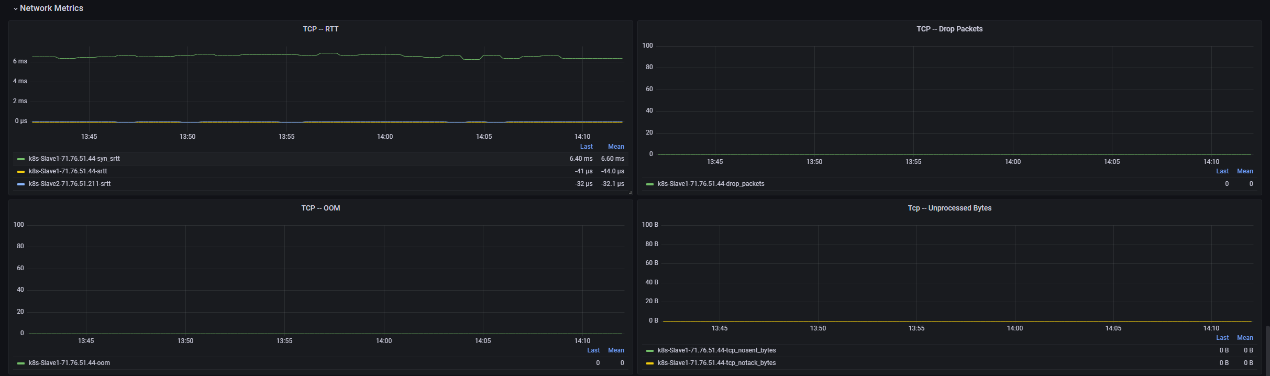Sort Unprocessed Bytes legend by Mean

coord(1245,337)
